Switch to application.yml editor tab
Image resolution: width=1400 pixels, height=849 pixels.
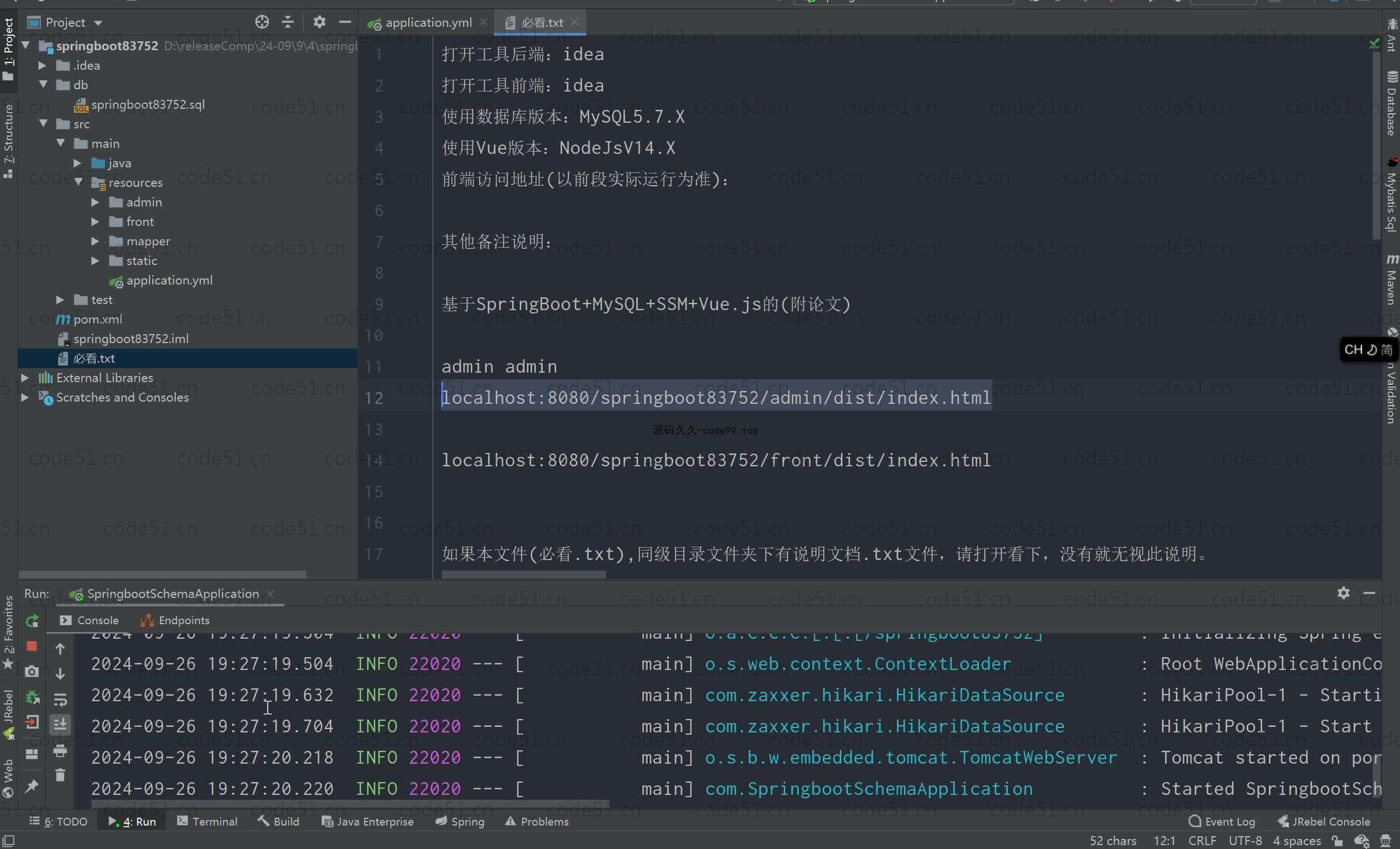427,23
